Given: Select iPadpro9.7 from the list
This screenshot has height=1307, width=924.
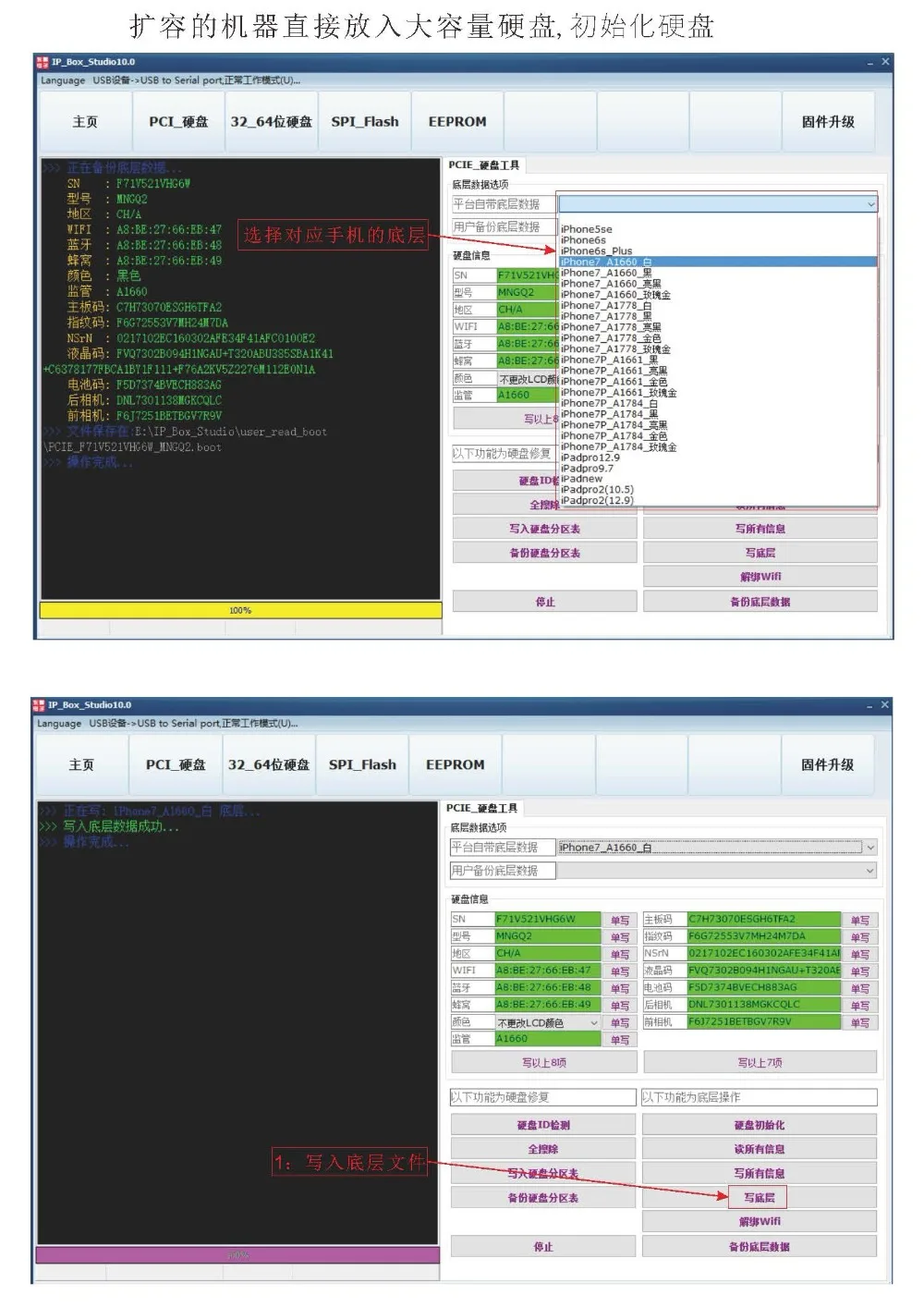Looking at the screenshot, I should coord(587,469).
